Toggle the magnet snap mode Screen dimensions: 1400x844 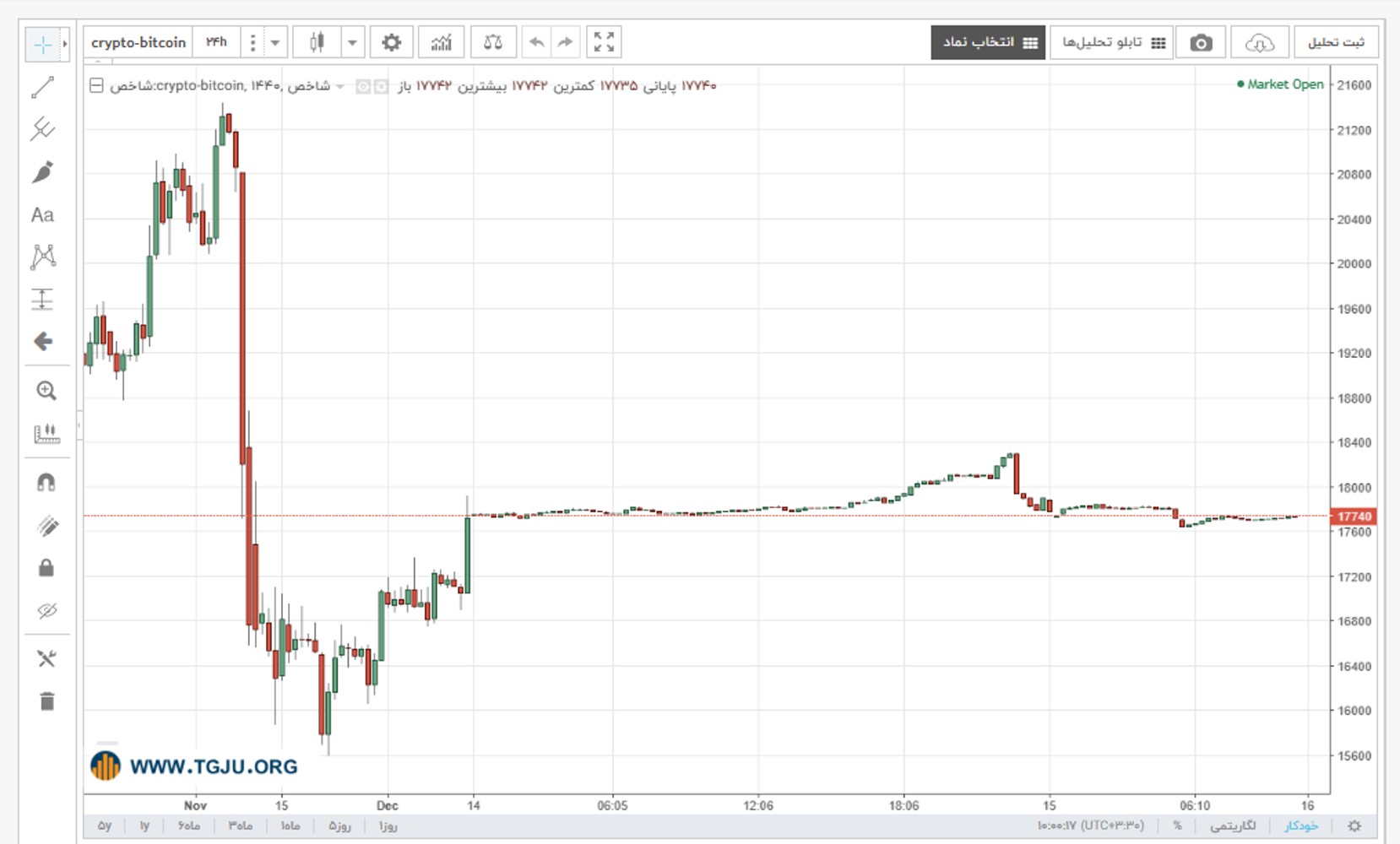(46, 483)
